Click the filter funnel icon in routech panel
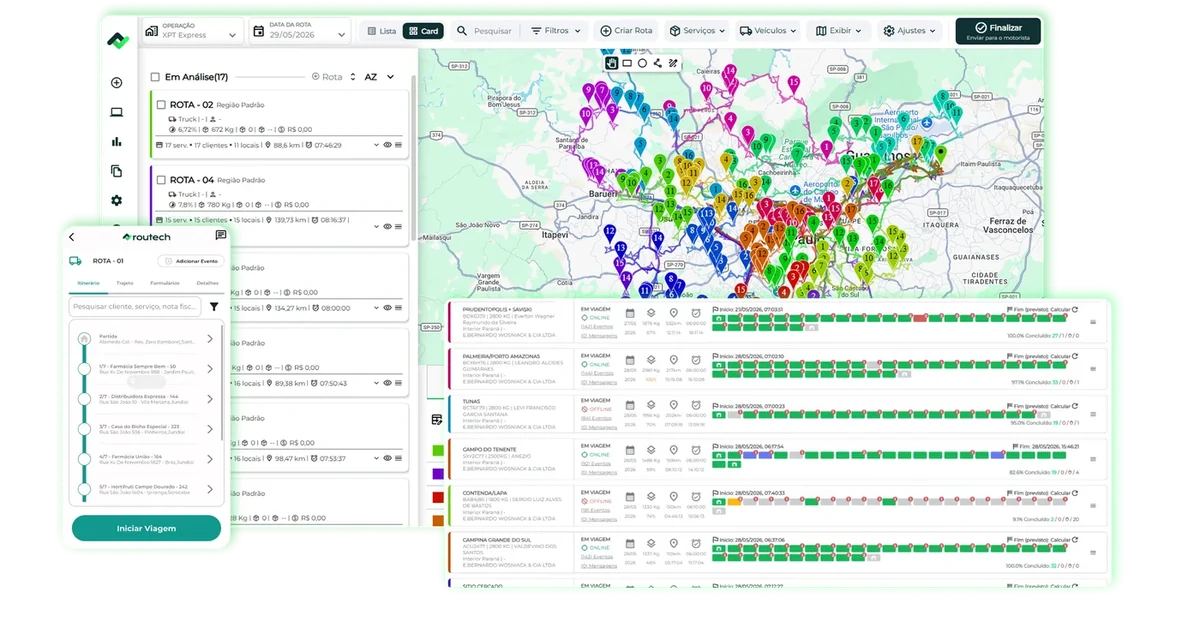Image resolution: width=1200 pixels, height=627 pixels. click(214, 307)
